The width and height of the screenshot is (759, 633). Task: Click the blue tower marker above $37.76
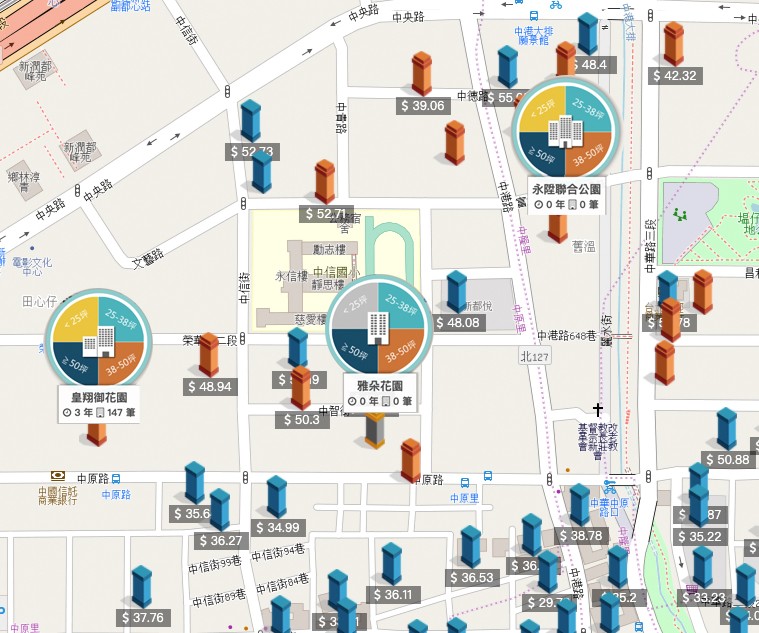click(142, 587)
